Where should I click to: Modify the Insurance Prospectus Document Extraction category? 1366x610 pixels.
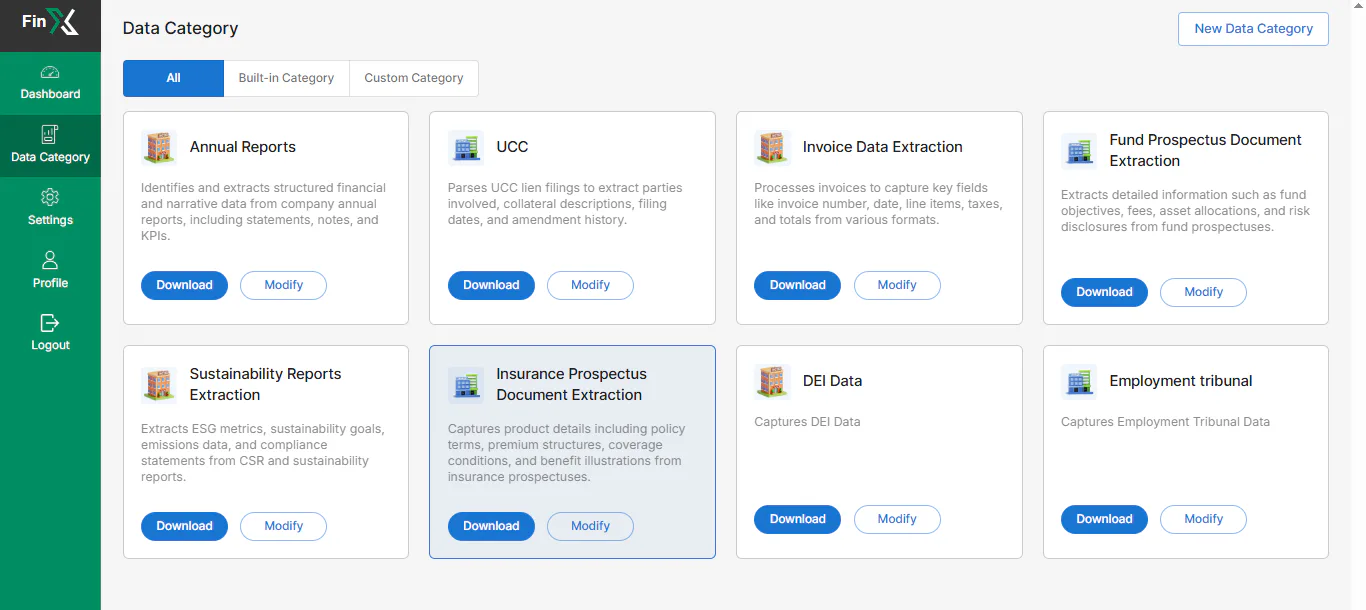590,526
